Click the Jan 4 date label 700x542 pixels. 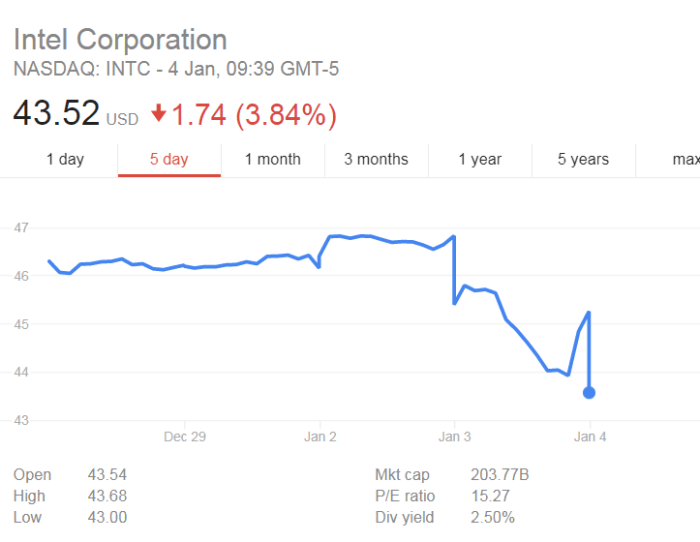click(589, 437)
